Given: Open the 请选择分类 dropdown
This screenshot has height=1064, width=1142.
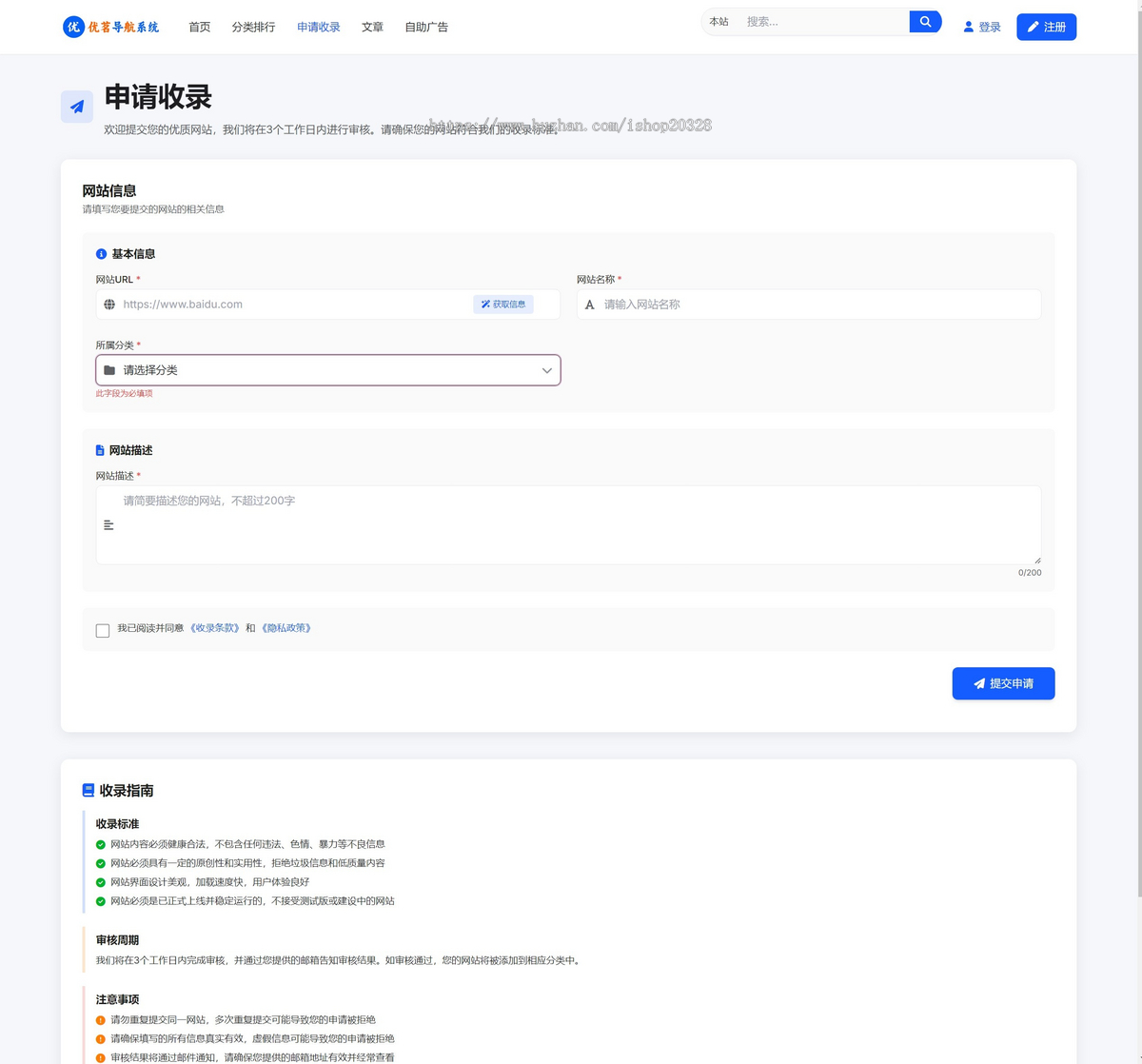Looking at the screenshot, I should [328, 370].
